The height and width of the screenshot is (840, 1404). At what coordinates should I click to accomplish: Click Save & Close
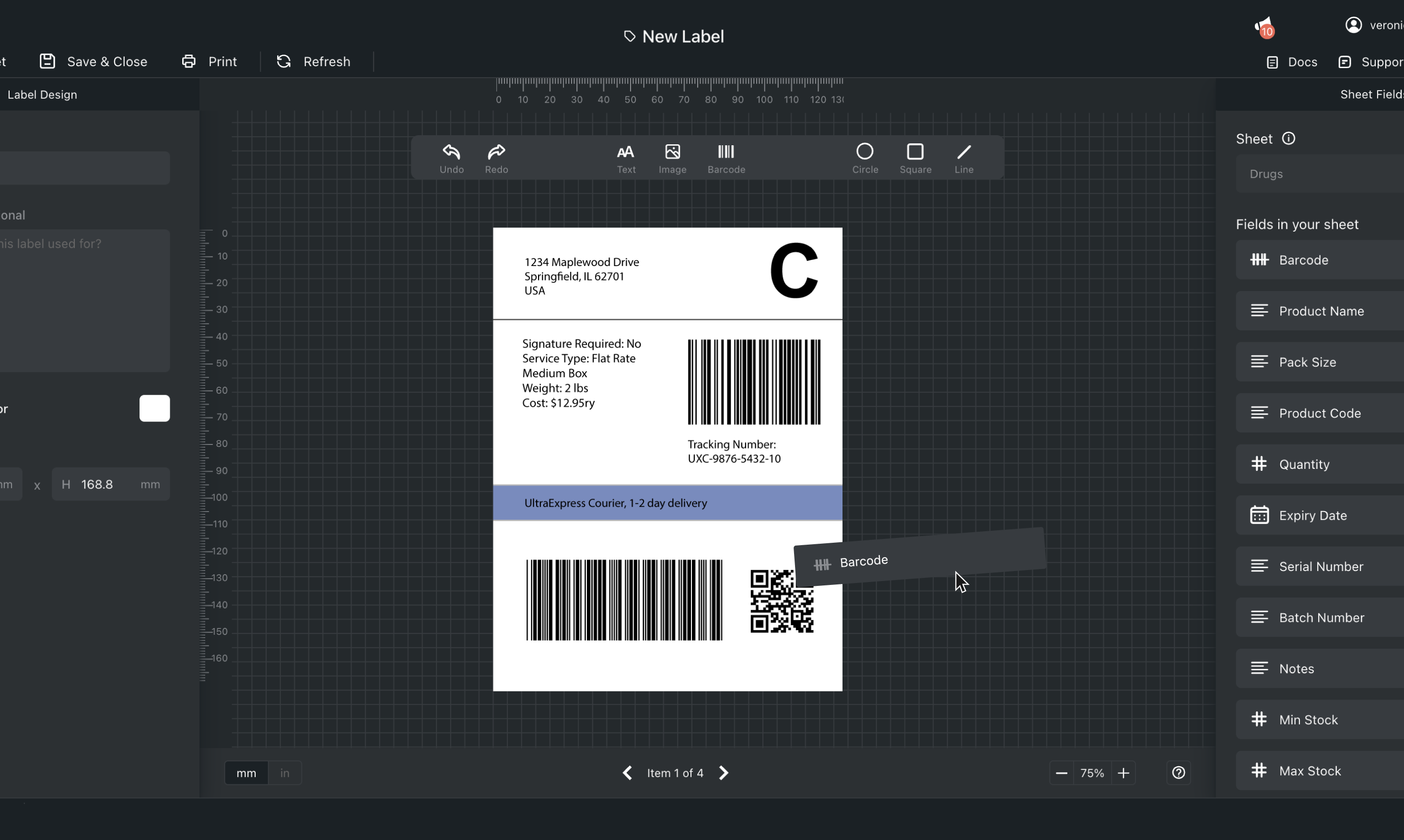coord(94,62)
